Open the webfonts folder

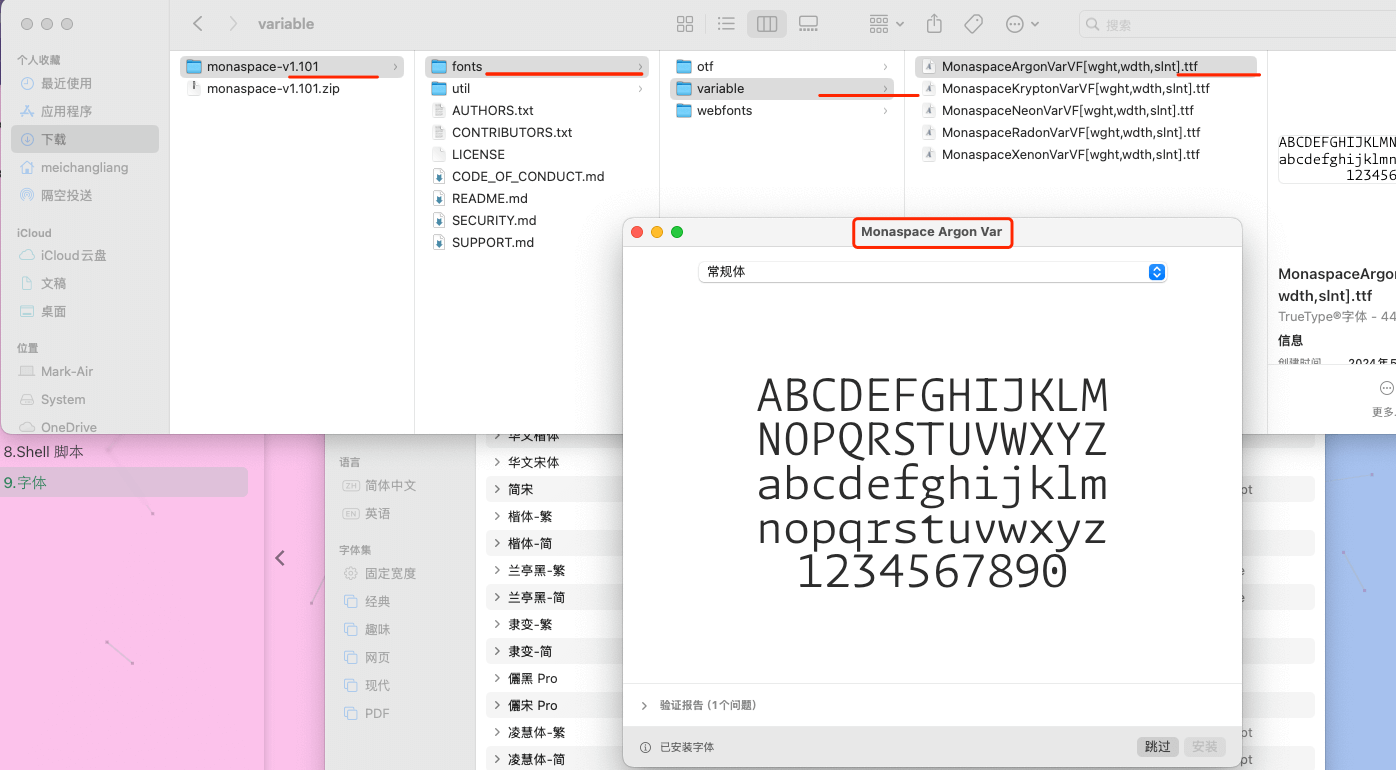(x=782, y=110)
